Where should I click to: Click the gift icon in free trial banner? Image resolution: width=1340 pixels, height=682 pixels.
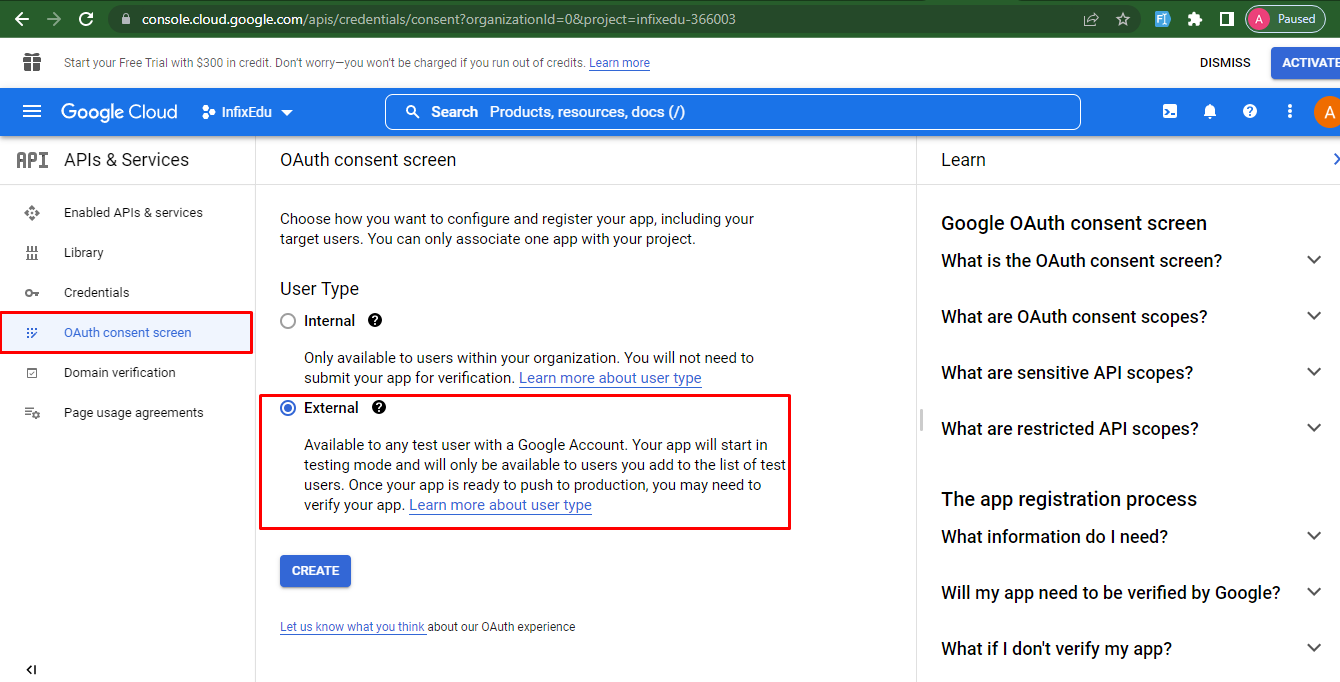click(32, 62)
